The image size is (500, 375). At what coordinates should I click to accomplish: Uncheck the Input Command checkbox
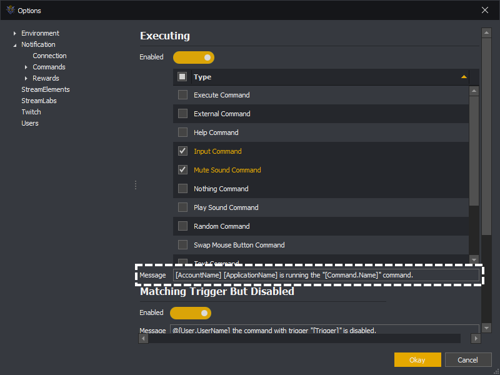[183, 151]
